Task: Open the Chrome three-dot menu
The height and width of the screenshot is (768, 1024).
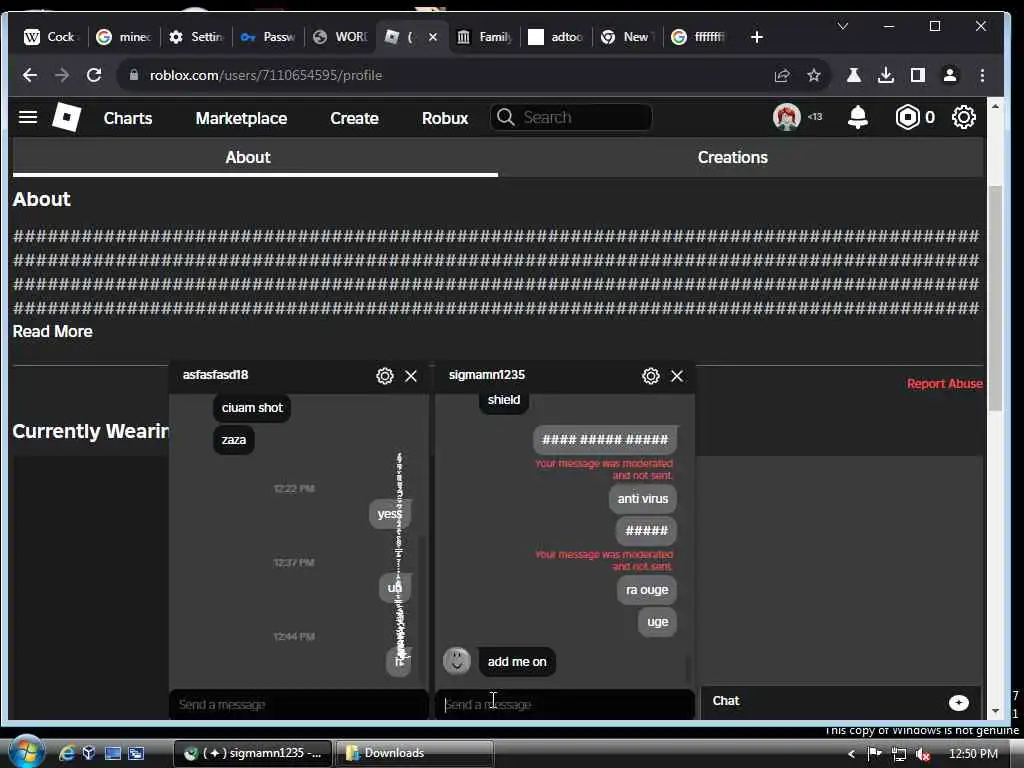Action: [x=982, y=75]
